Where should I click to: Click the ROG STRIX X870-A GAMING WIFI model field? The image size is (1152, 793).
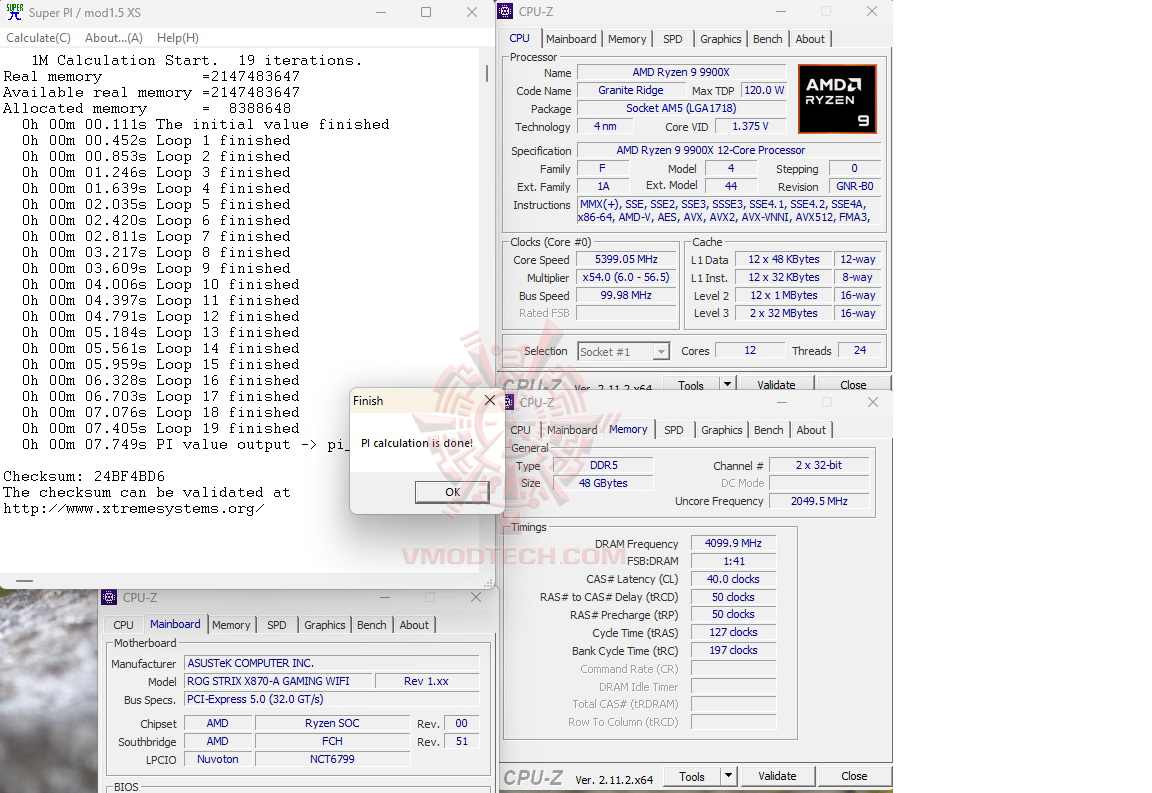point(278,681)
